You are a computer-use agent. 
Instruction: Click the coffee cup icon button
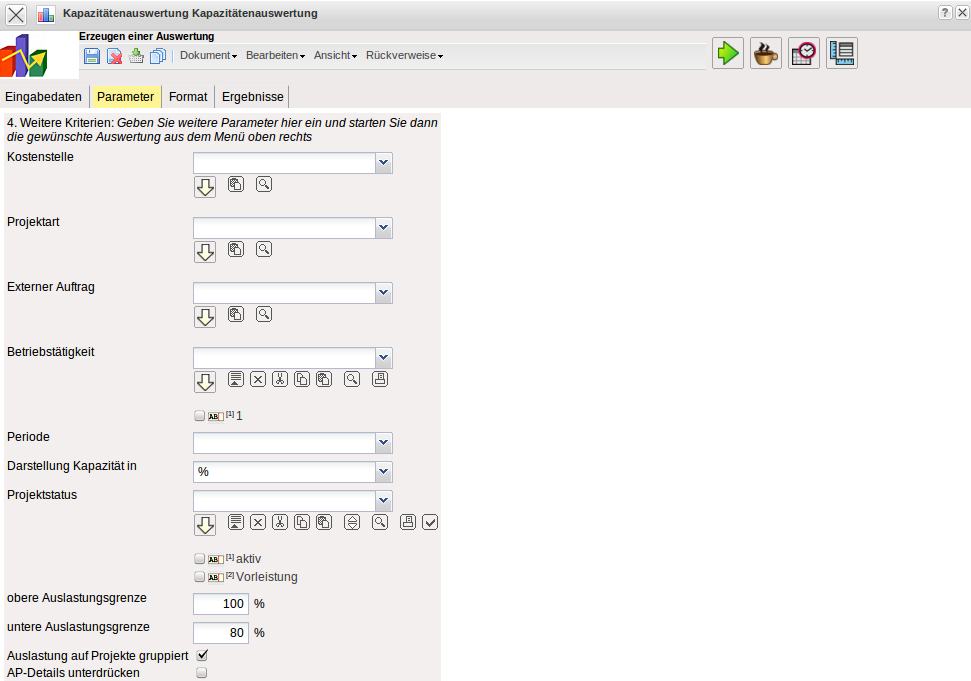click(x=766, y=53)
